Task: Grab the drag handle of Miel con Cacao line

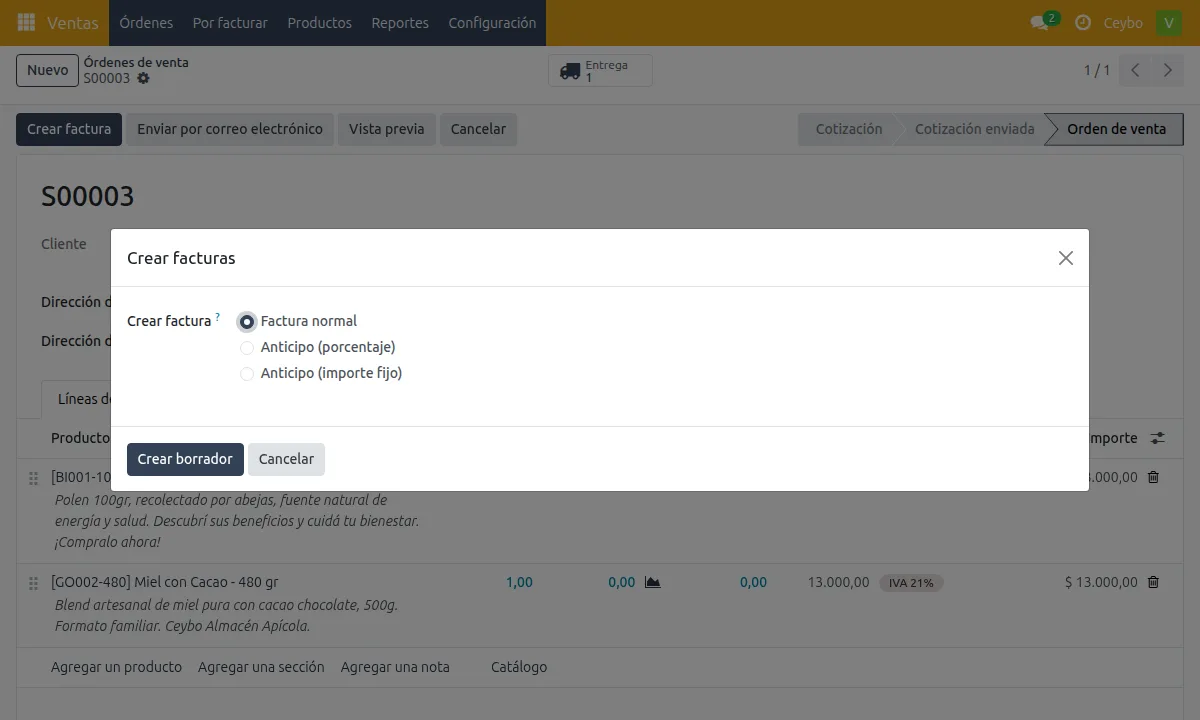Action: pyautogui.click(x=33, y=583)
